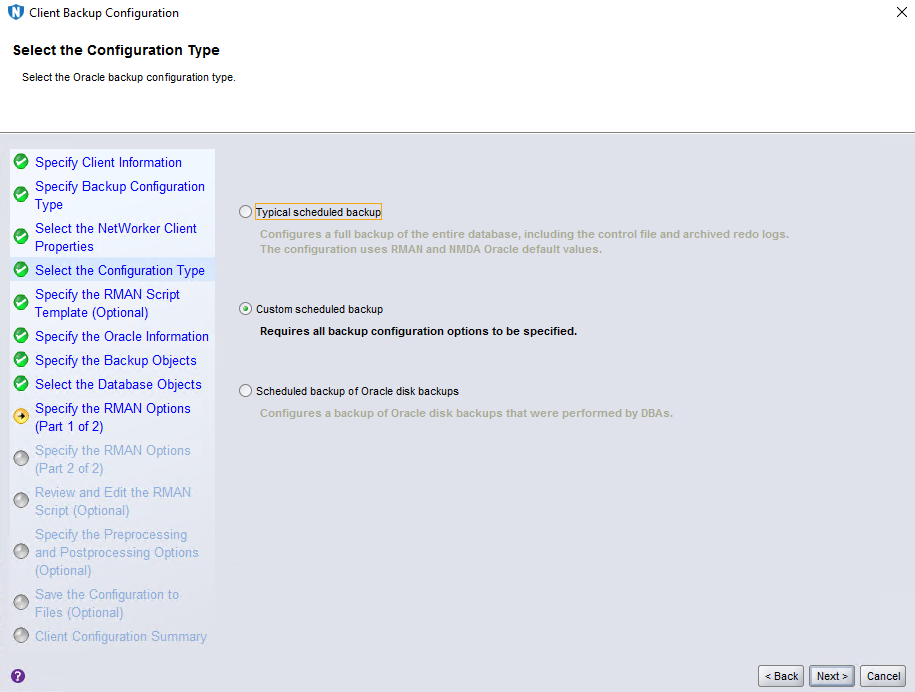915x692 pixels.
Task: Click the purple help question mark icon
Action: point(17,676)
